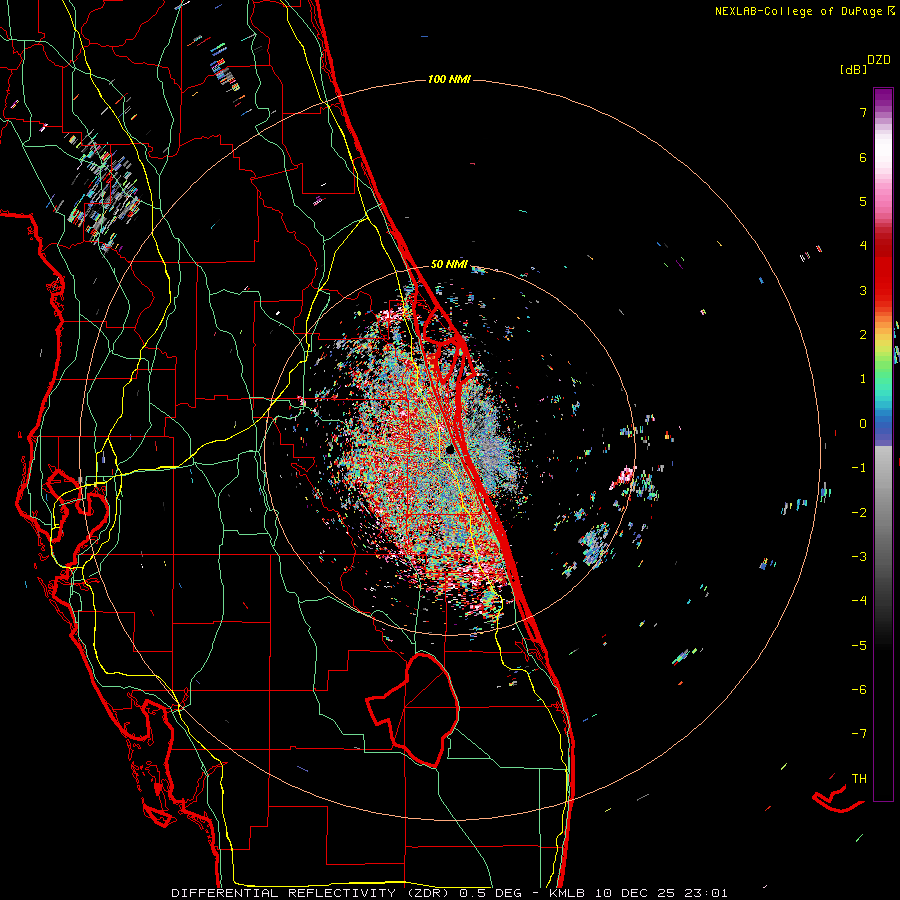The image size is (900, 900).
Task: Click the DZD product label above color scale
Action: coord(879,60)
